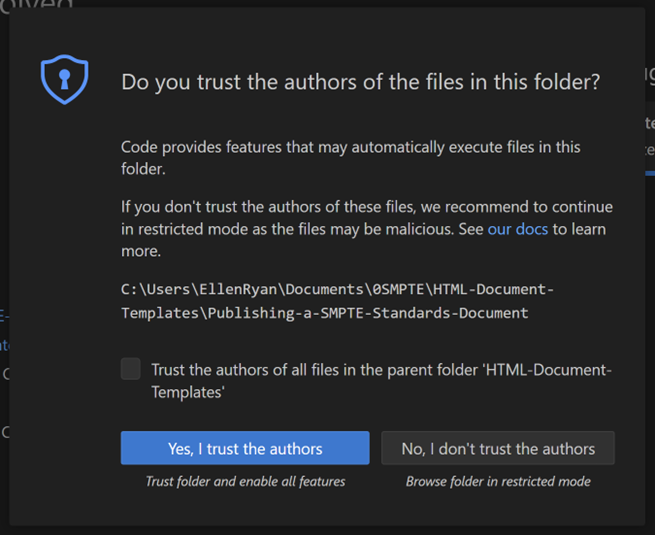Viewport: 655px width, 535px height.
Task: Click the 'Trust the authors of all files' label
Action: pos(380,370)
